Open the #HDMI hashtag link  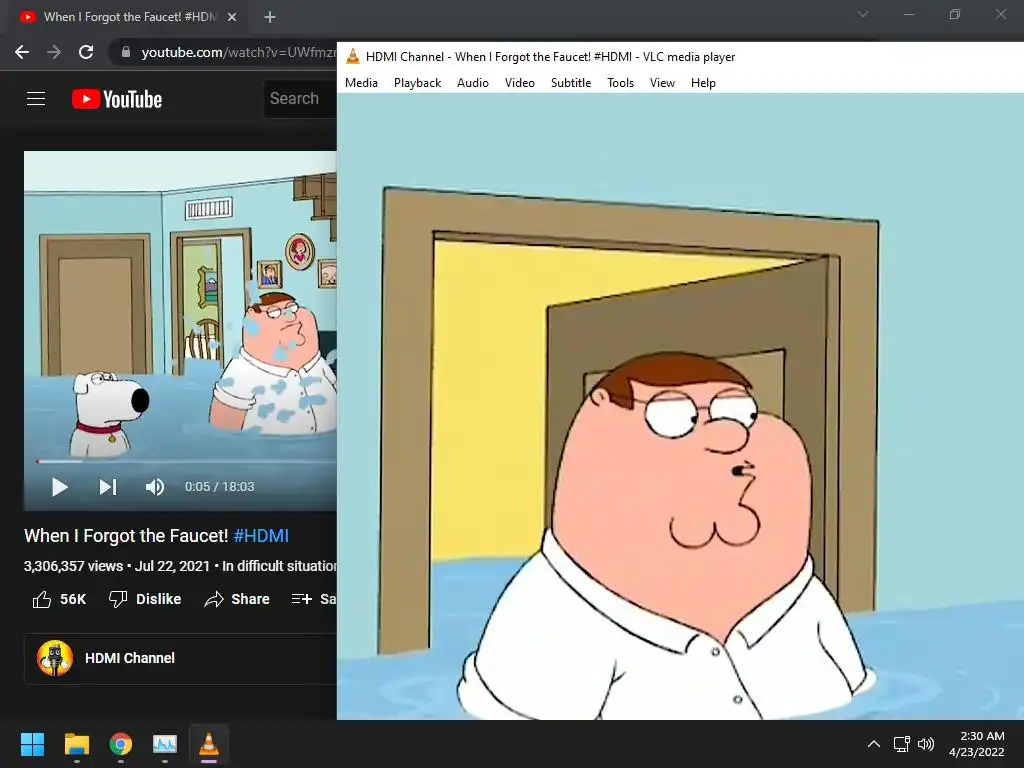[x=261, y=536]
